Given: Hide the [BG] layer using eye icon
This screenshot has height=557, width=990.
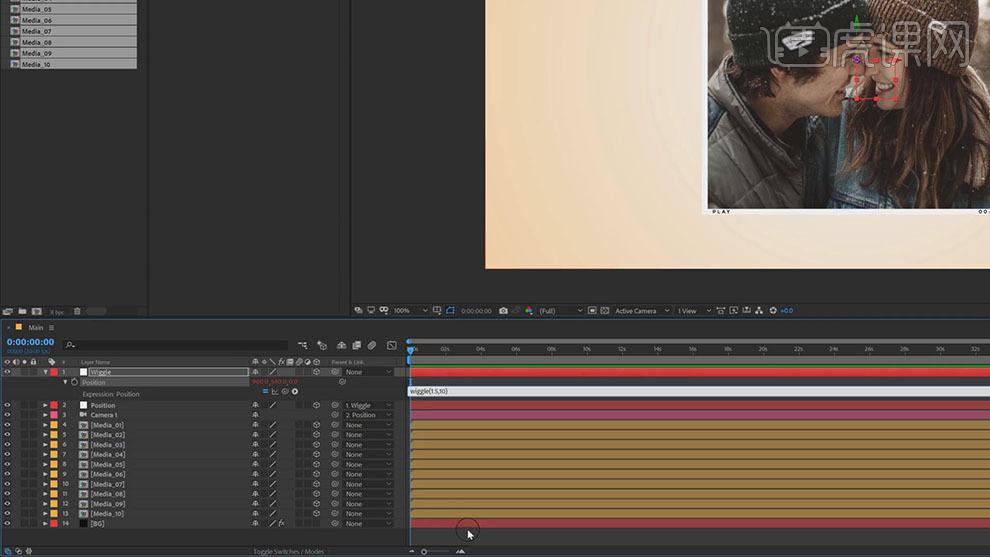Looking at the screenshot, I should click(7, 523).
